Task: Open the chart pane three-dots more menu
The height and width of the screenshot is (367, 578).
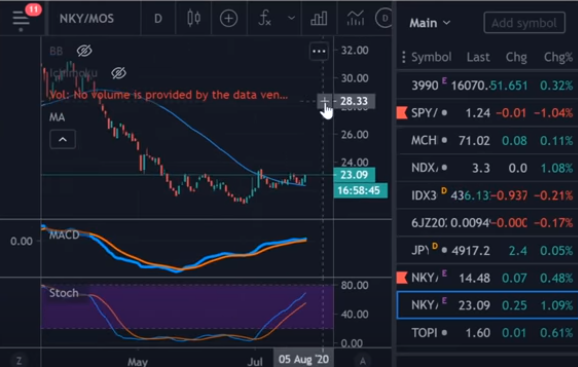Action: tap(319, 51)
